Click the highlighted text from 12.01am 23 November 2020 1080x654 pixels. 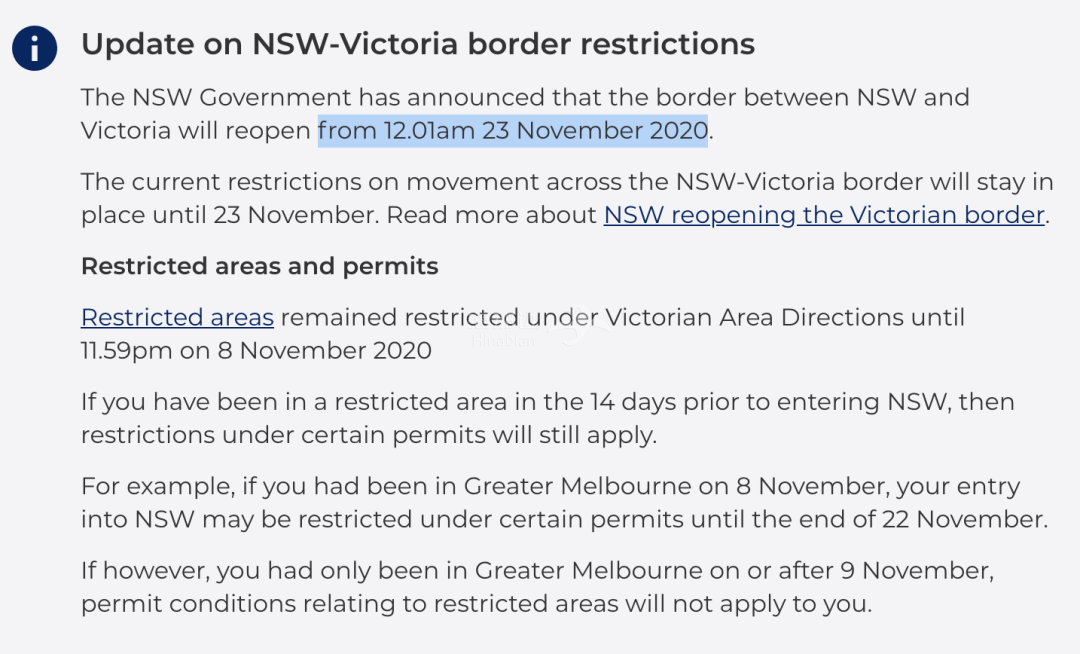[513, 131]
